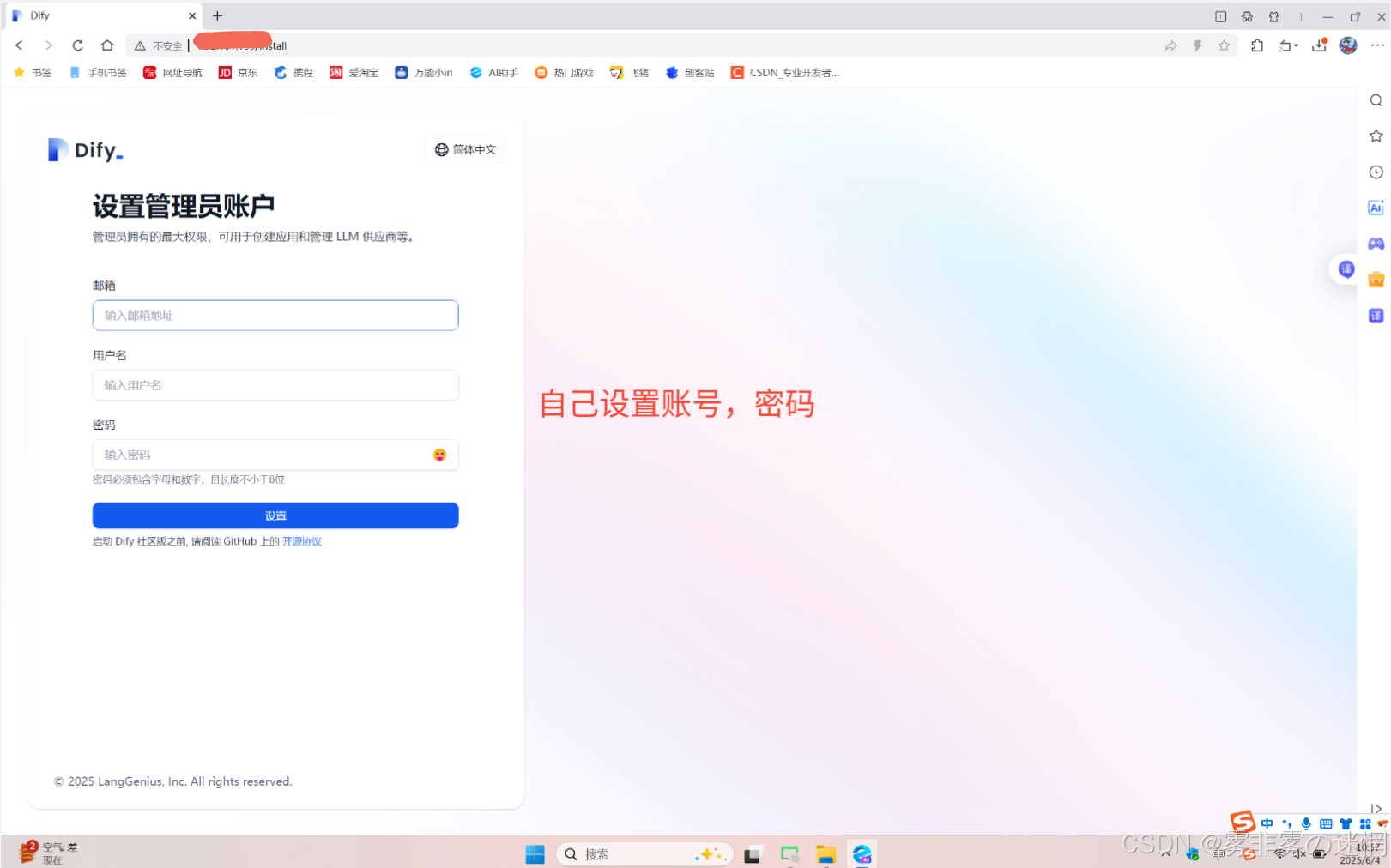Open the 飞猪 bookmark
Viewport: 1391px width, 868px height.
630,73
